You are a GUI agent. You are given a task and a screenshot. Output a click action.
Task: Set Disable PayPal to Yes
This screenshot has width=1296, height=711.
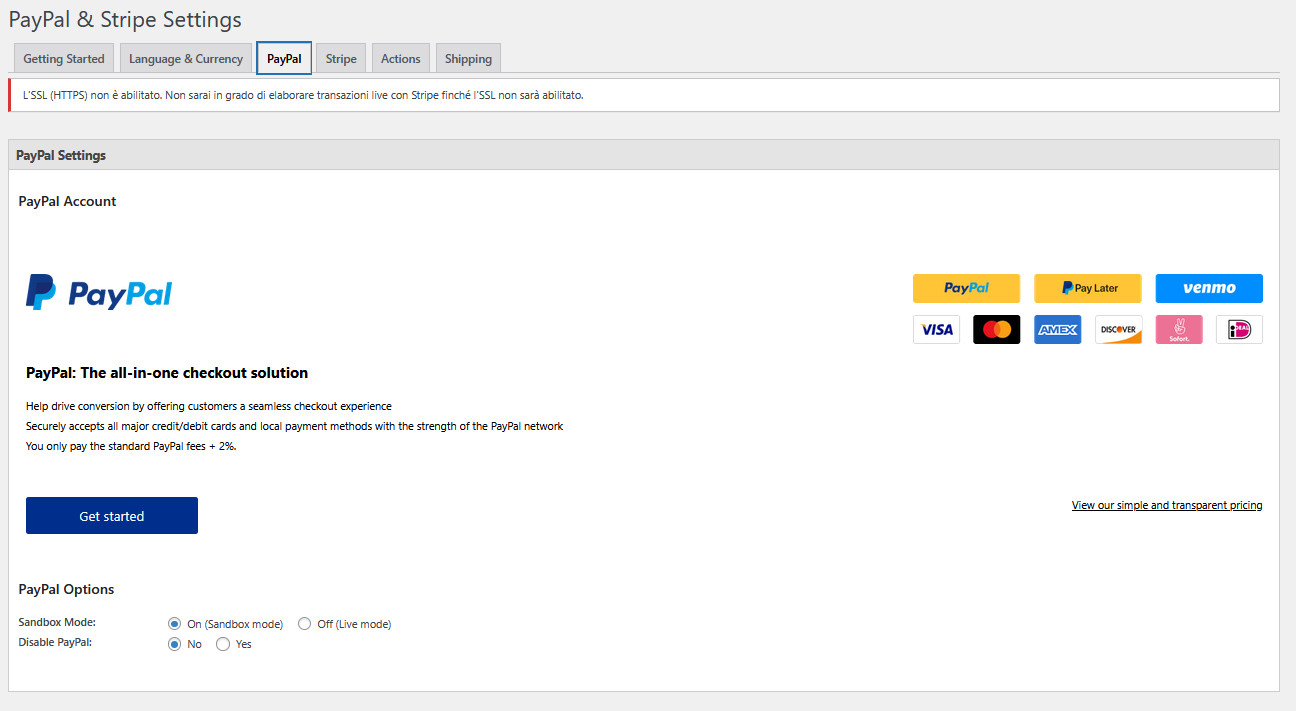click(223, 644)
